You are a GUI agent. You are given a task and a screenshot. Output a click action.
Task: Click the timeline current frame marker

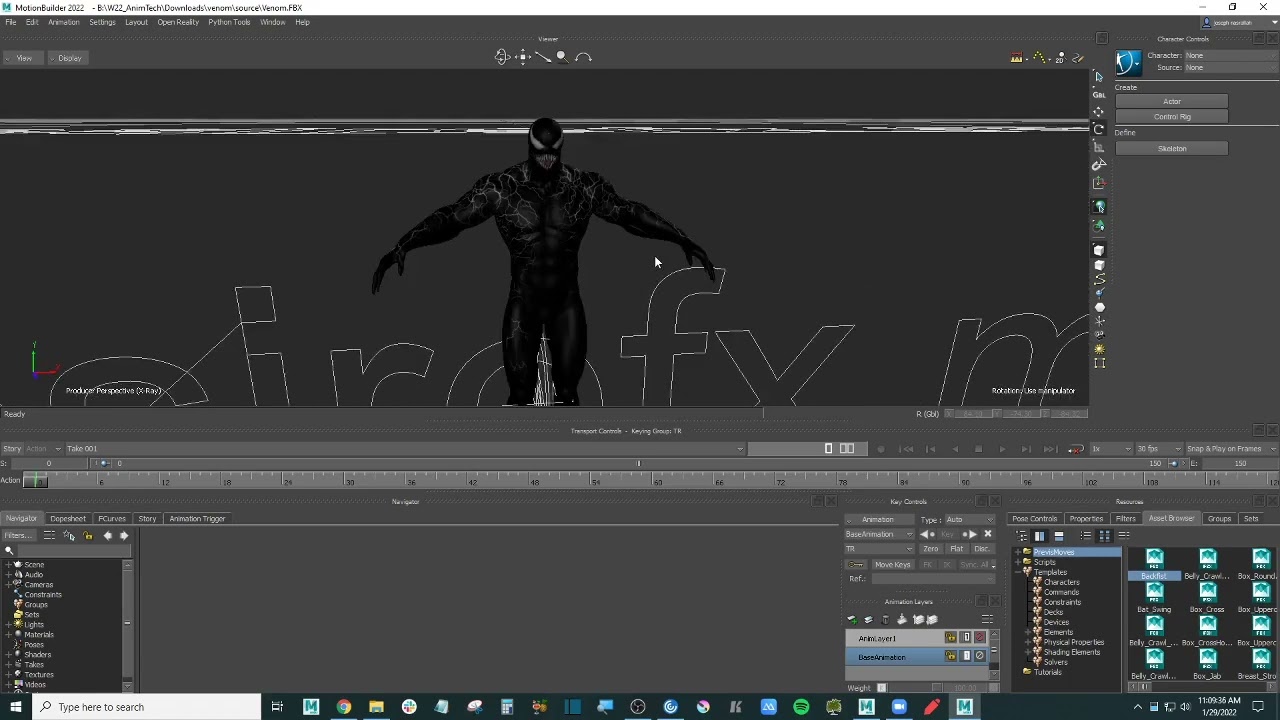pos(35,481)
